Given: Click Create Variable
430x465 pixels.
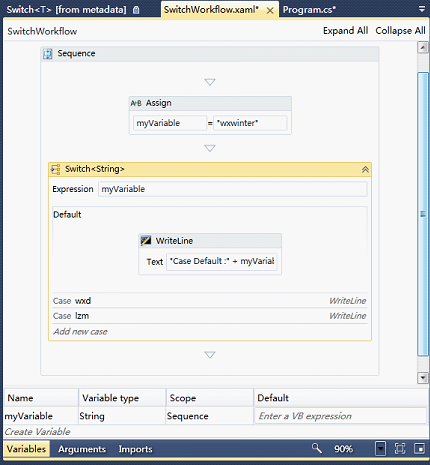Looking at the screenshot, I should [37, 432].
